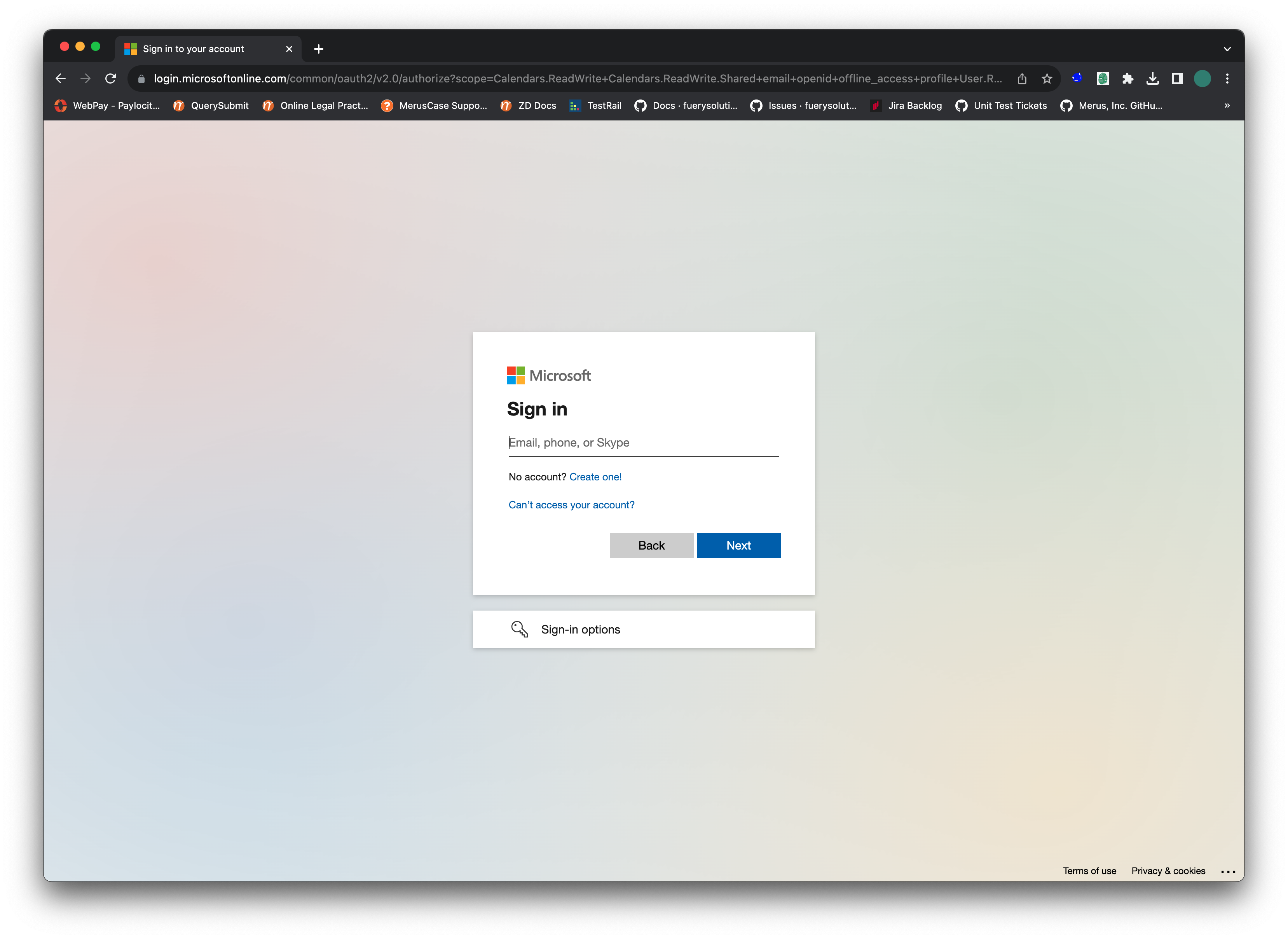This screenshot has width=1288, height=939.
Task: Open Sign-in options
Action: [x=644, y=629]
